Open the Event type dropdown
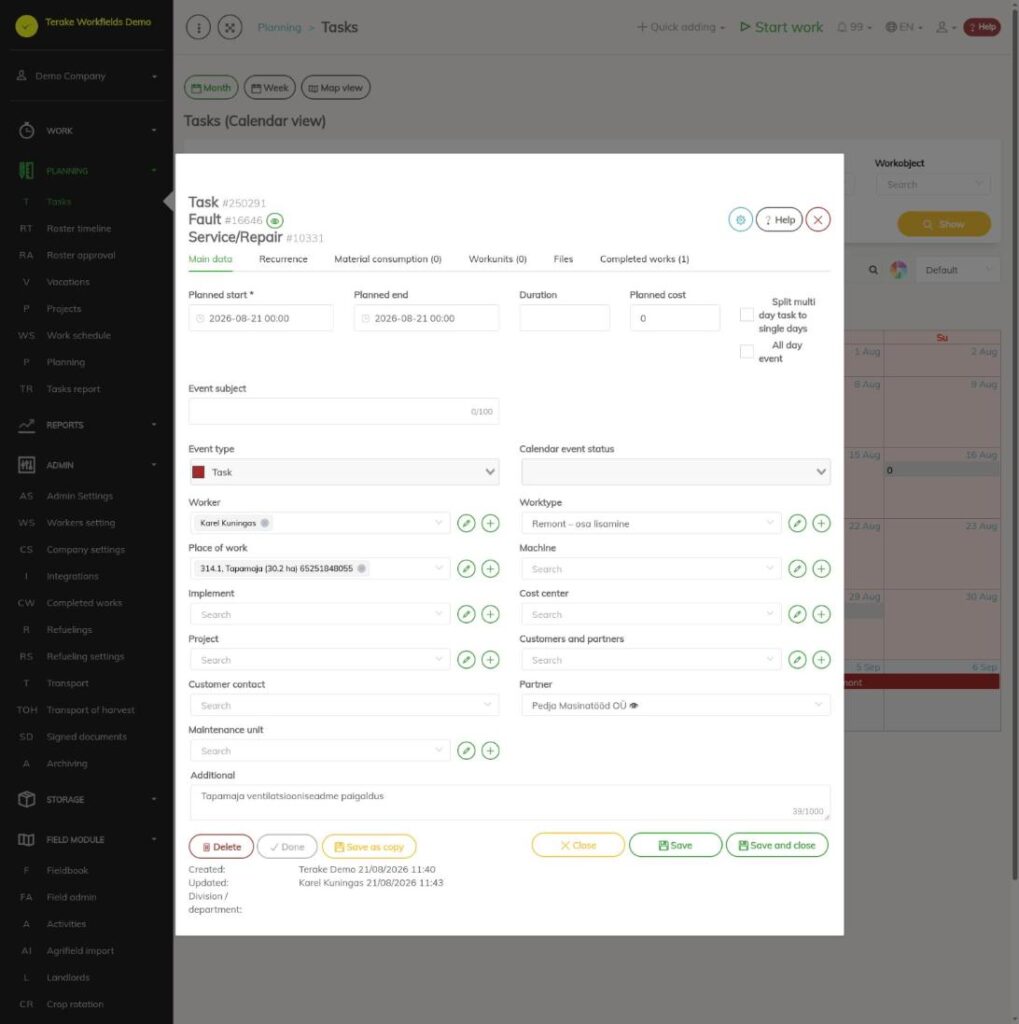 [x=344, y=472]
